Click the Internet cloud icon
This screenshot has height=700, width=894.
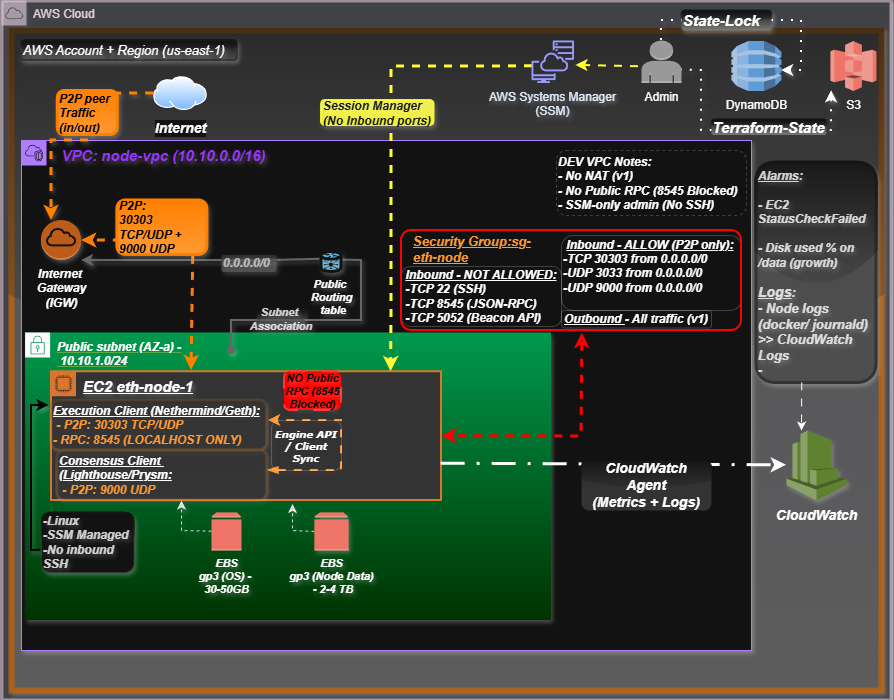181,97
